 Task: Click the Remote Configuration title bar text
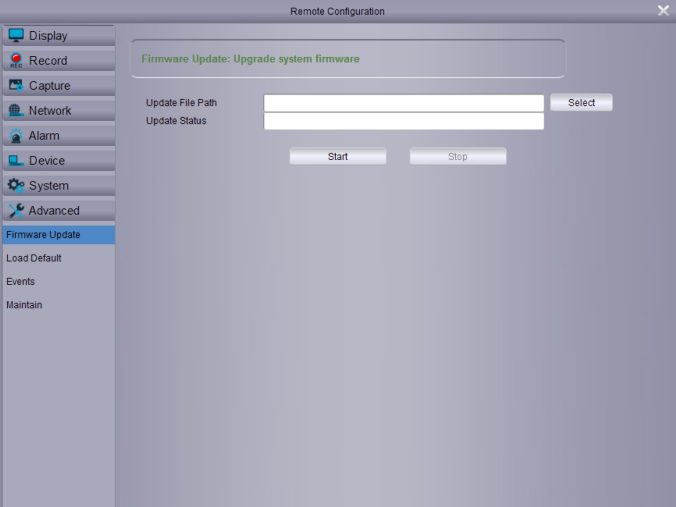[337, 11]
